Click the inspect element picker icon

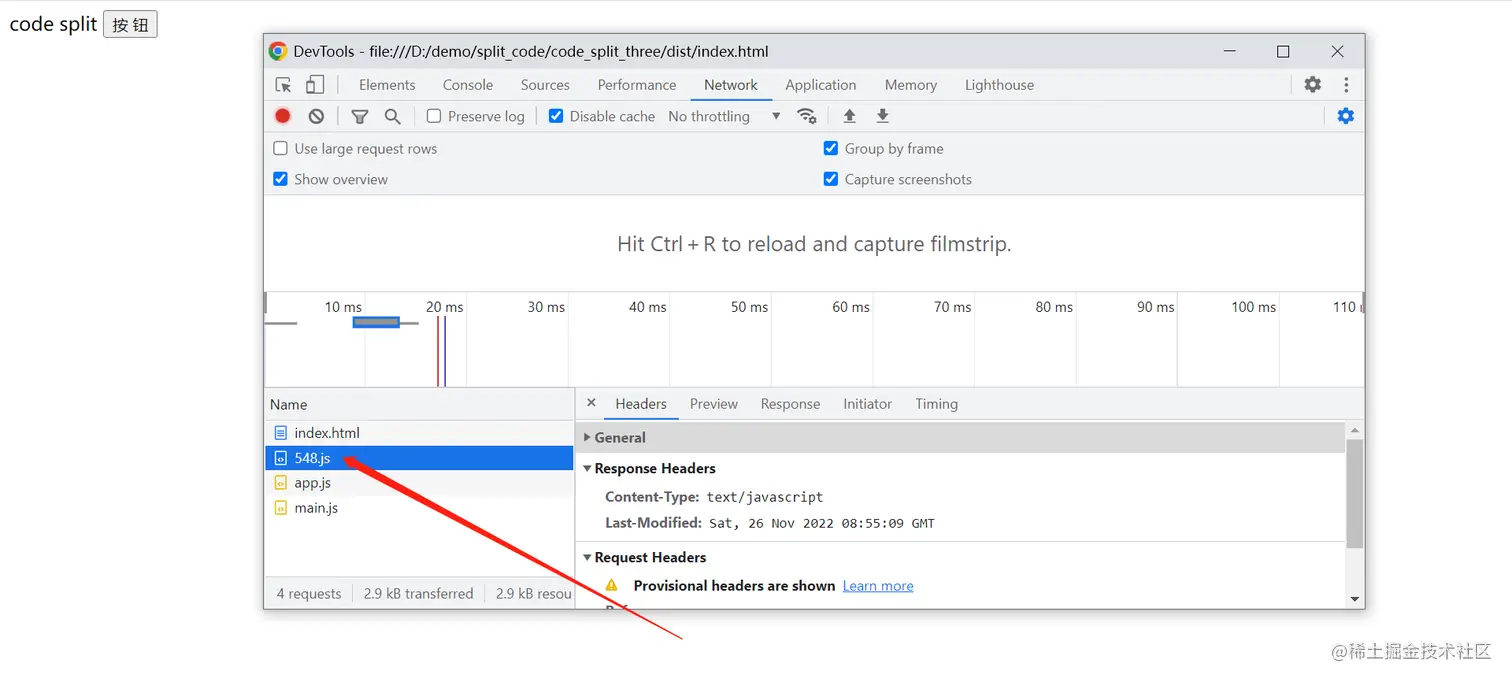(x=283, y=85)
